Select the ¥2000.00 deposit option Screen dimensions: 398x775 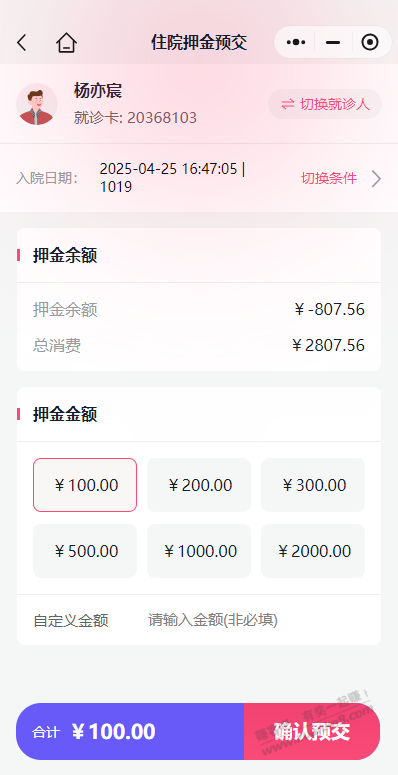pyautogui.click(x=313, y=551)
